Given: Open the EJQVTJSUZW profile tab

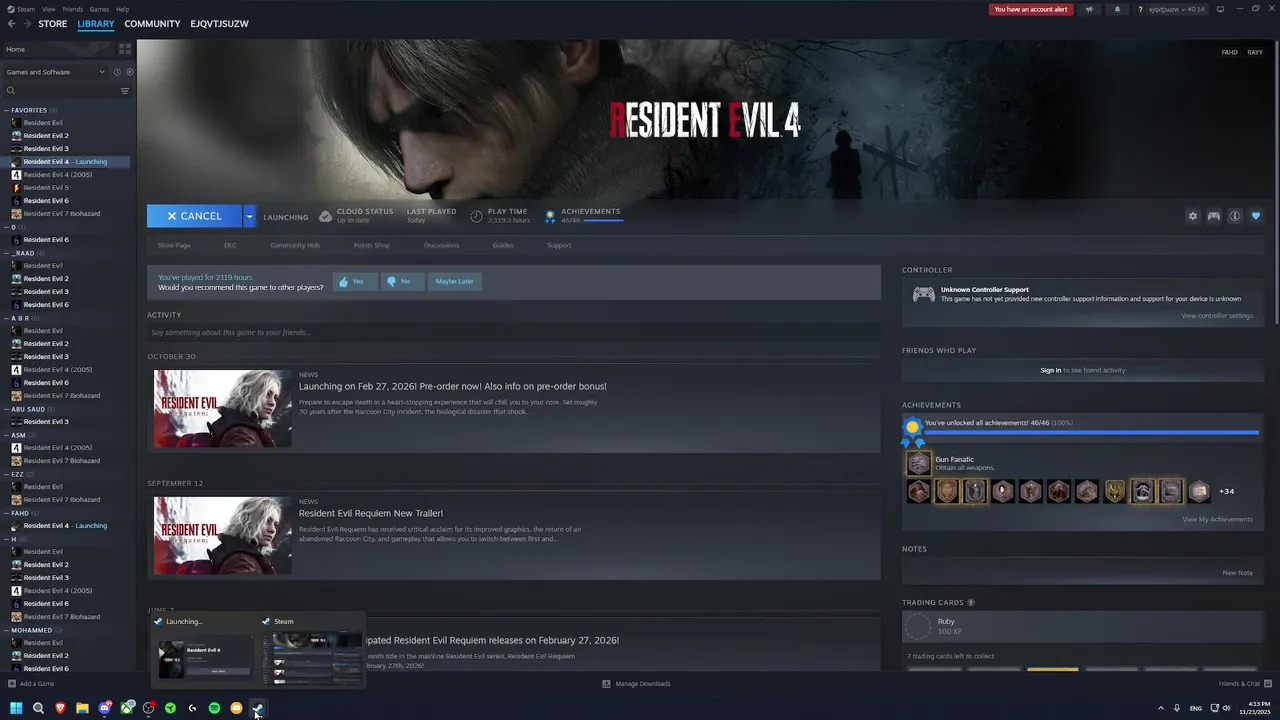Looking at the screenshot, I should coord(219,23).
